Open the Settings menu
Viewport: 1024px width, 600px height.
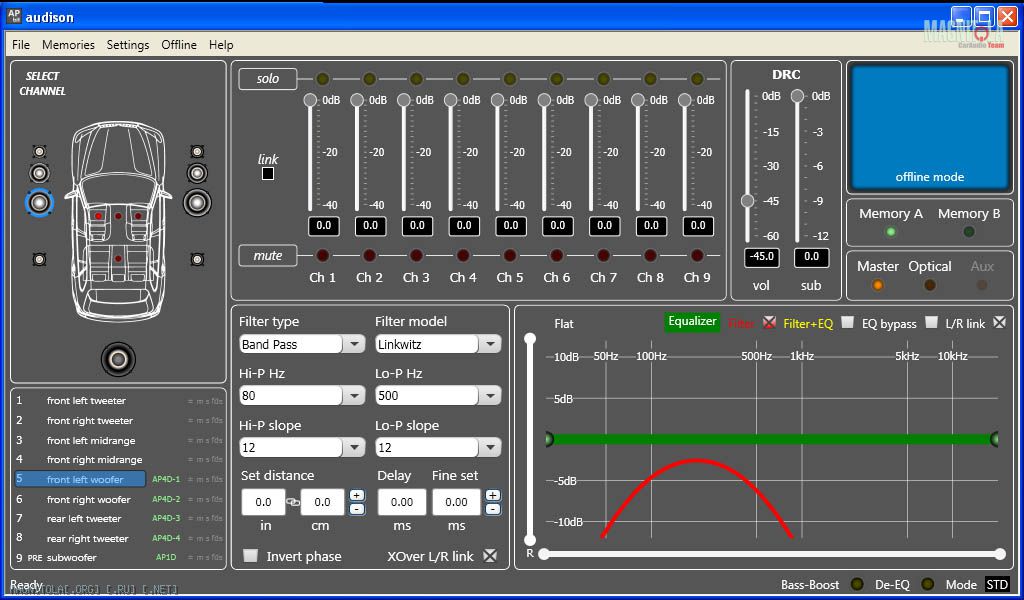[128, 45]
